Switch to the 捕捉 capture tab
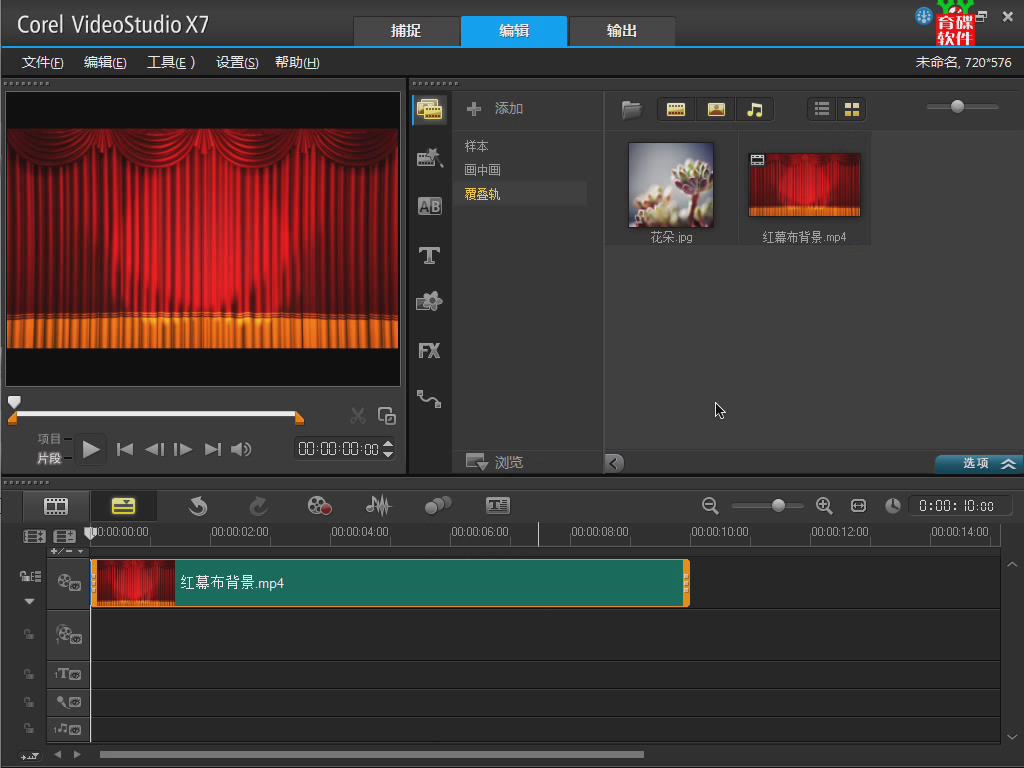 coord(406,31)
